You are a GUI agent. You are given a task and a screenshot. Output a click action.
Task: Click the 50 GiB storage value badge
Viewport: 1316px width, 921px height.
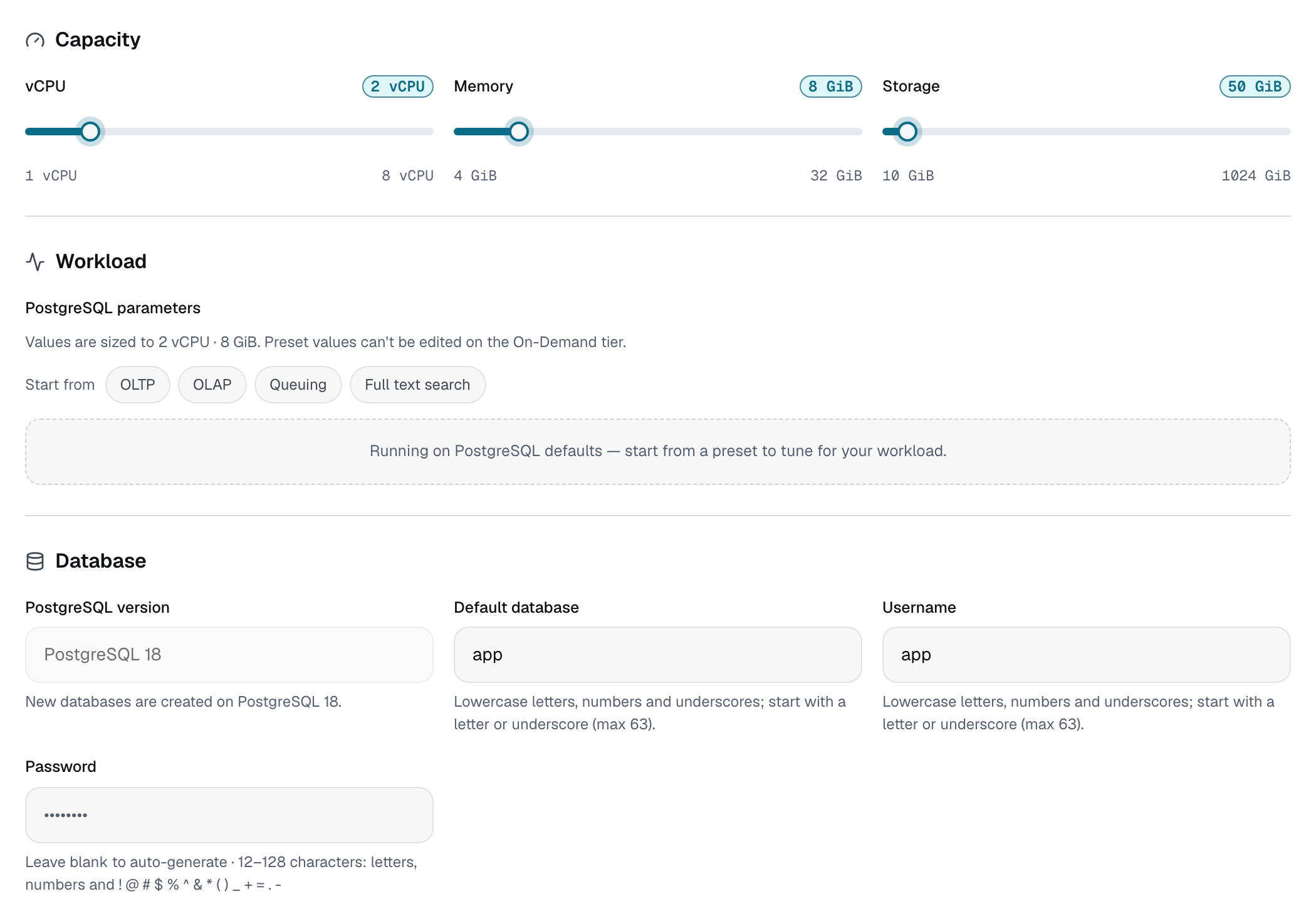pyautogui.click(x=1255, y=86)
